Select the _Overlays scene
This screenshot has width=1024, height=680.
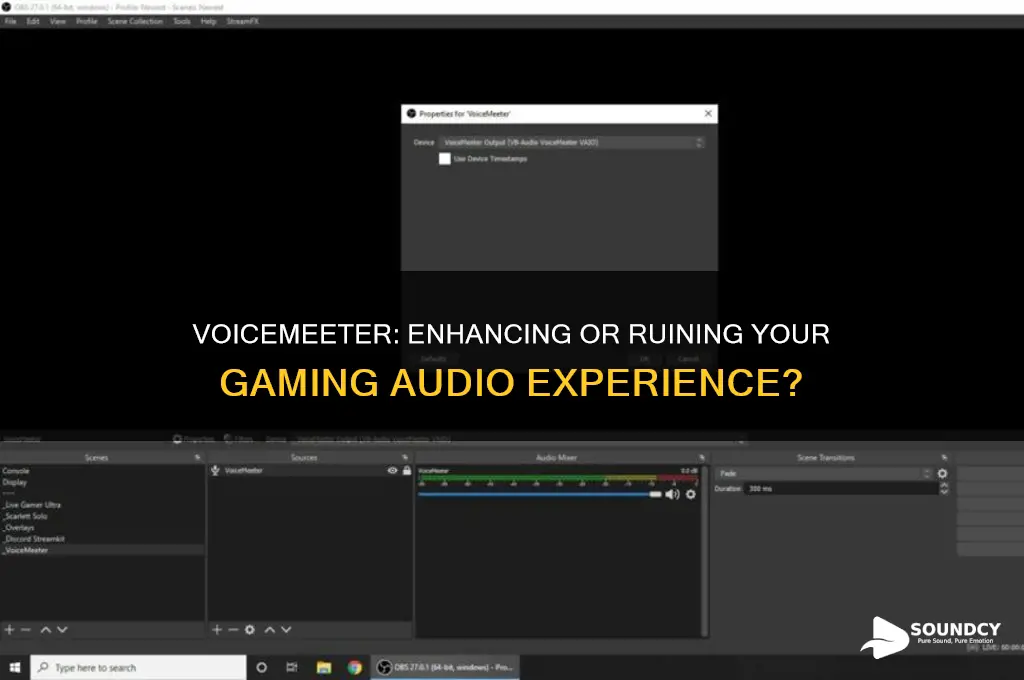pyautogui.click(x=18, y=527)
